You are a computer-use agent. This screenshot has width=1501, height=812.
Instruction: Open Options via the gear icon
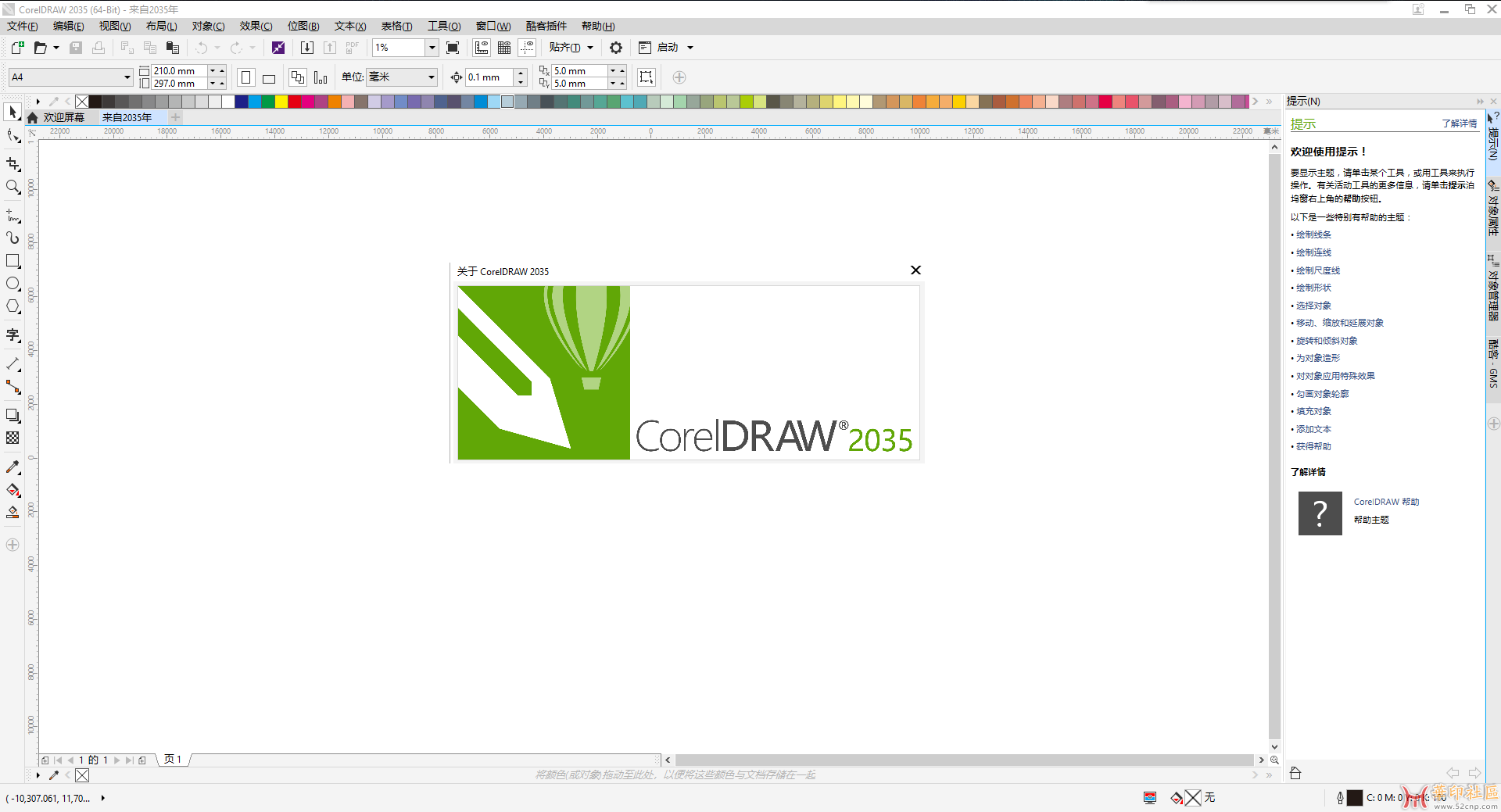coord(616,48)
